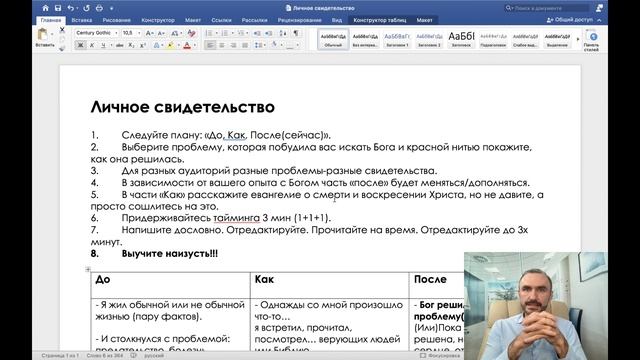
Task: Toggle superscript formatting X²
Action: click(x=142, y=45)
